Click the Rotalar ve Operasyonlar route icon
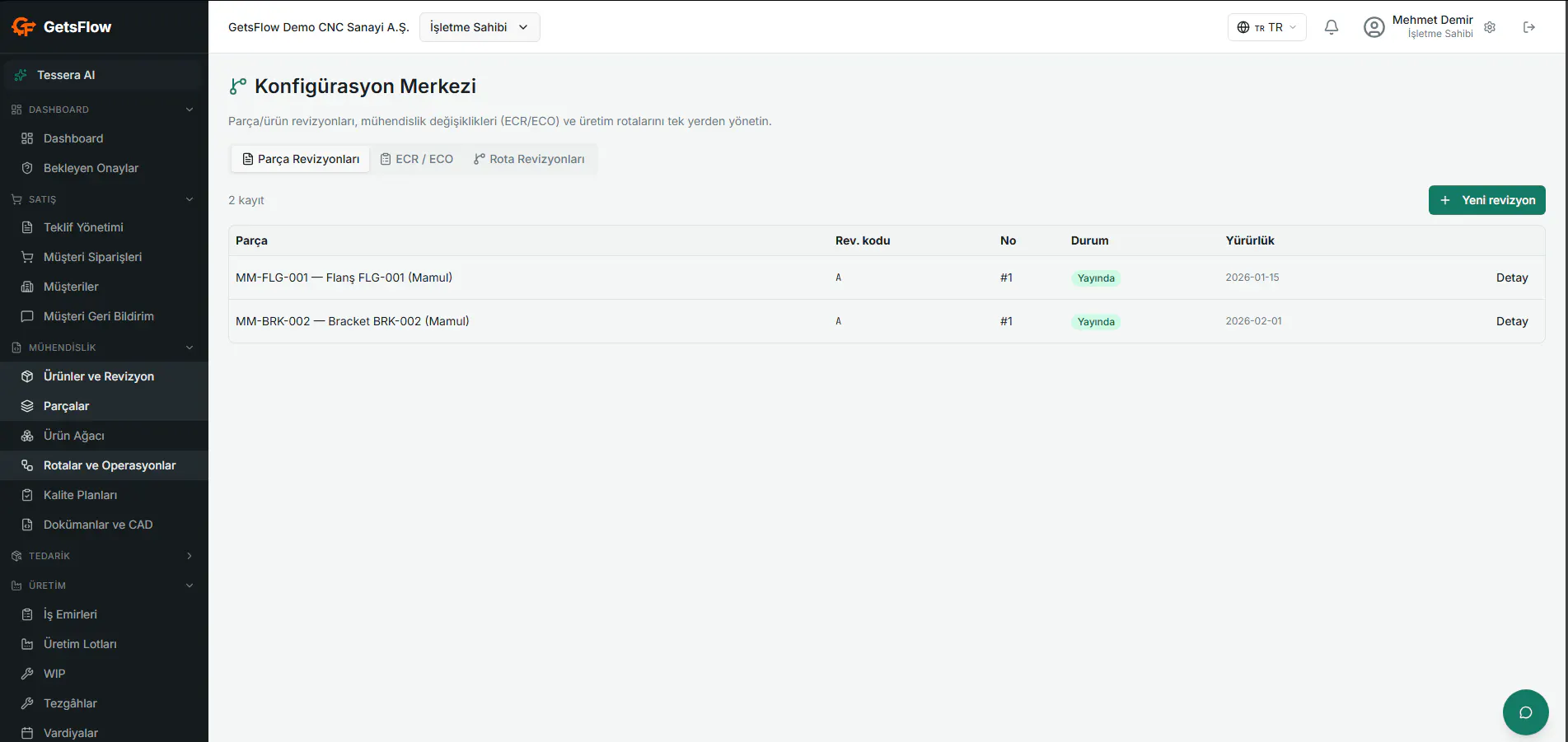The height and width of the screenshot is (742, 1568). [27, 465]
